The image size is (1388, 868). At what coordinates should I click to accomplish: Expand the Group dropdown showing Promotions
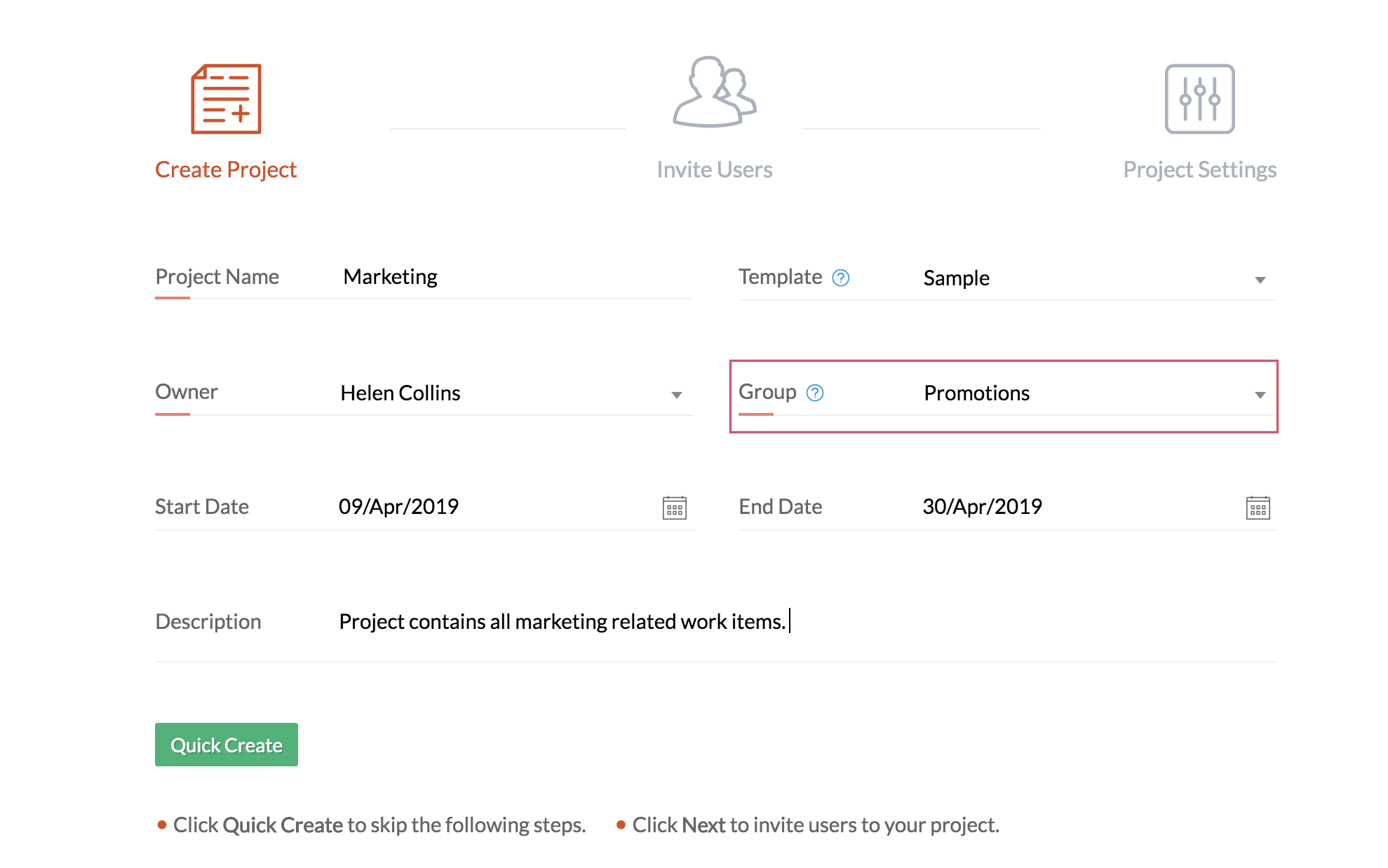click(1260, 395)
